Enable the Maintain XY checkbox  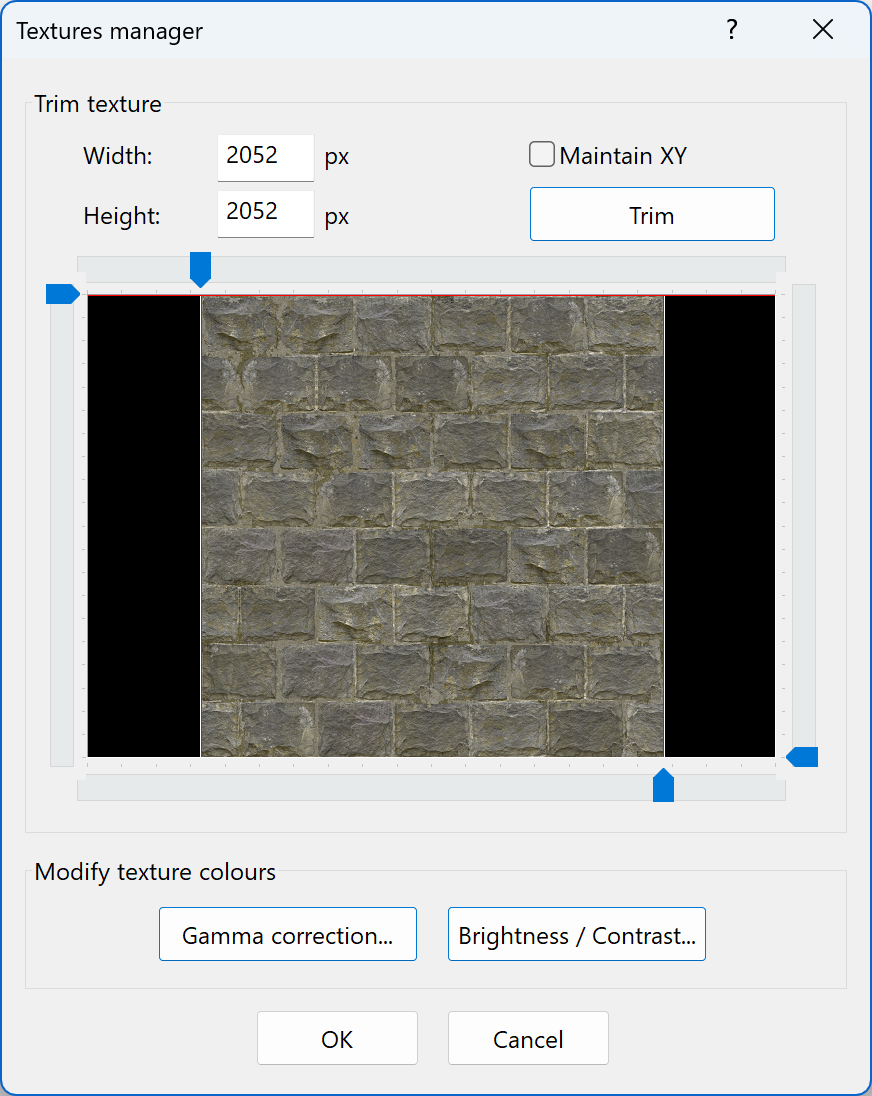pyautogui.click(x=541, y=154)
